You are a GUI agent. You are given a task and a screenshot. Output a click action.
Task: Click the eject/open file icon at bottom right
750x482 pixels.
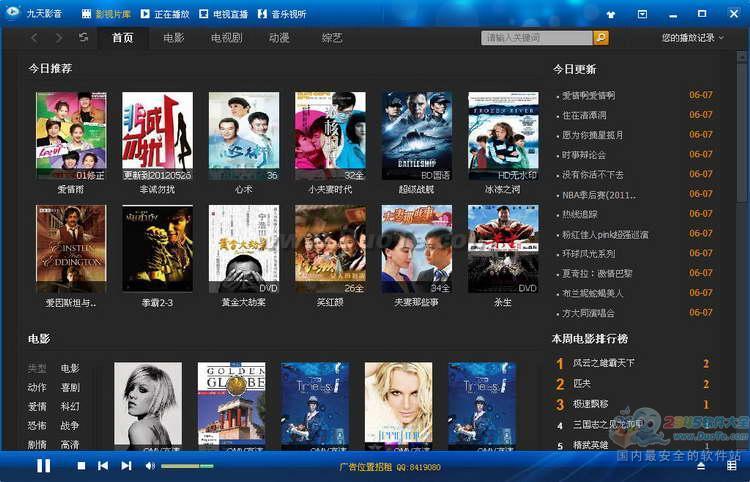click(701, 465)
